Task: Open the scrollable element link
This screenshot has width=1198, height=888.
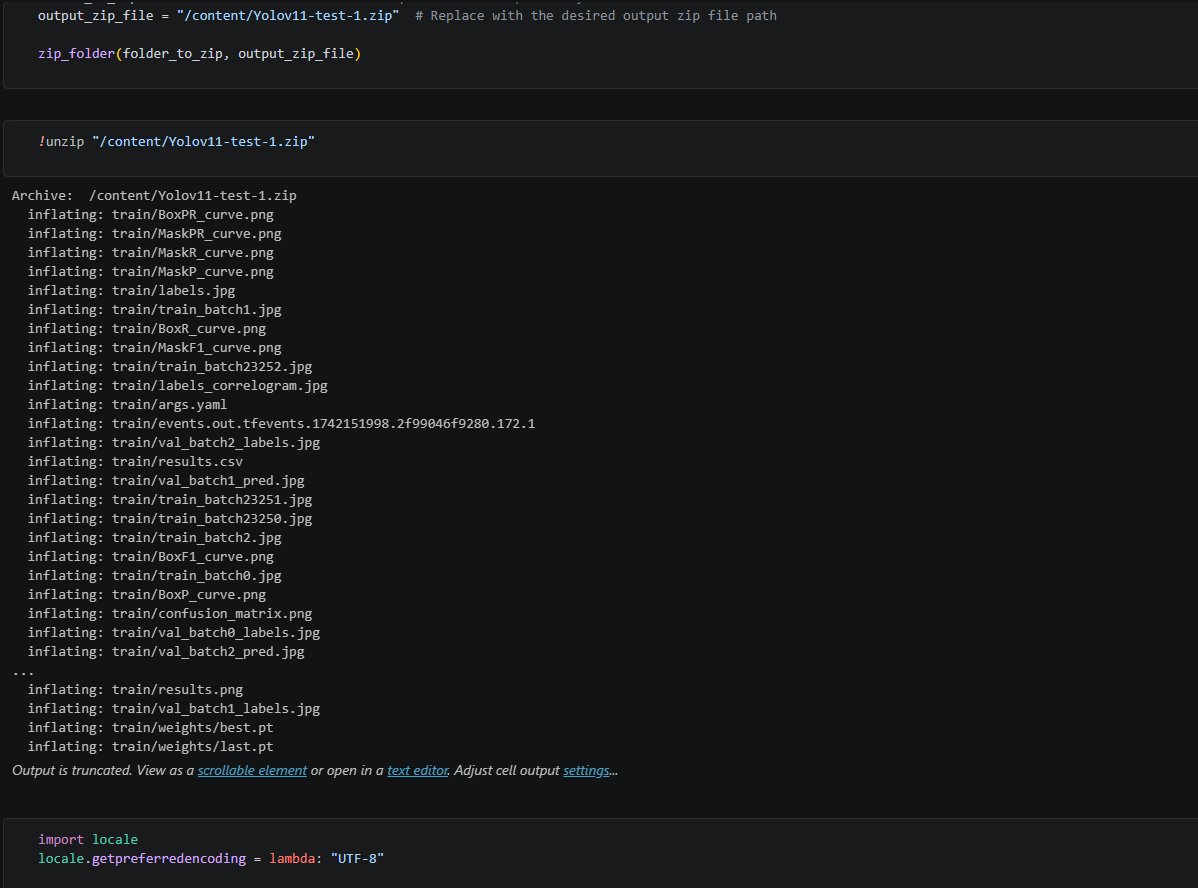Action: point(252,770)
